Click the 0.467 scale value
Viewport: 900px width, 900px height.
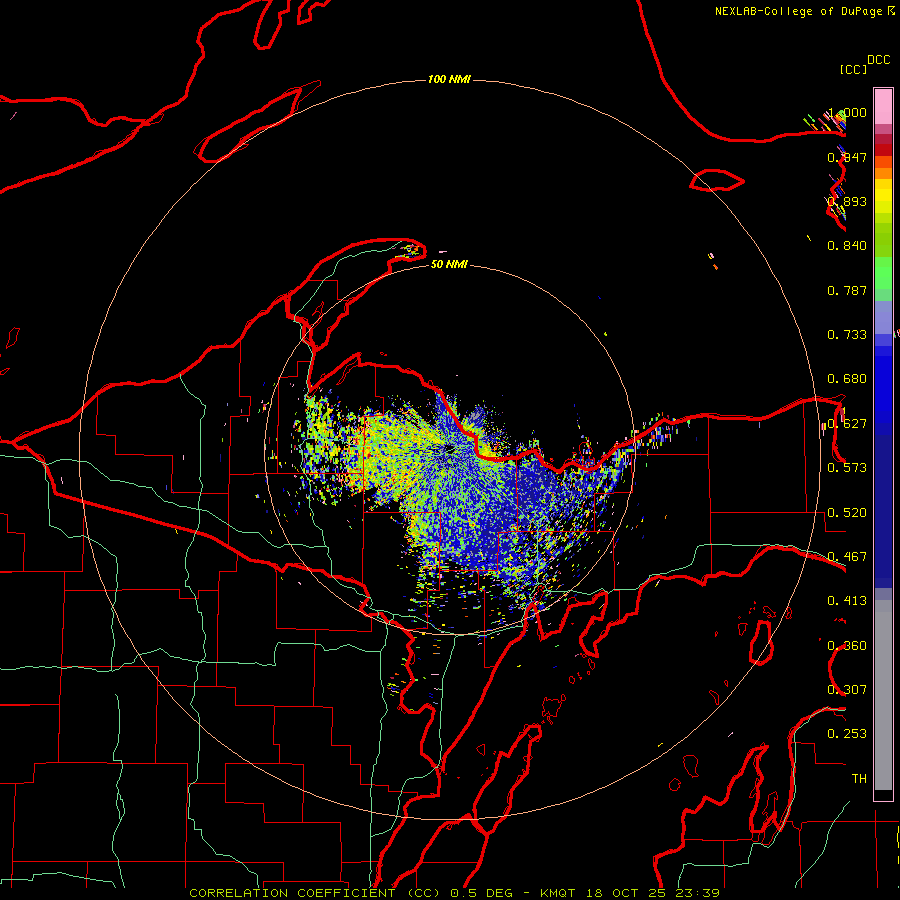(847, 557)
